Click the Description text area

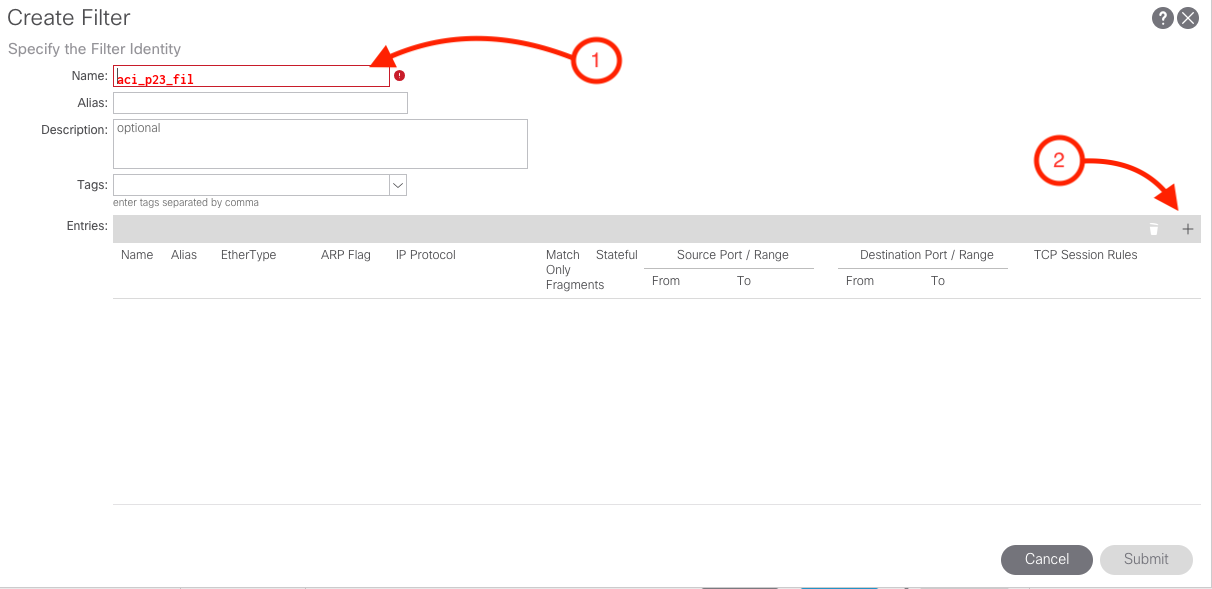pyautogui.click(x=320, y=144)
